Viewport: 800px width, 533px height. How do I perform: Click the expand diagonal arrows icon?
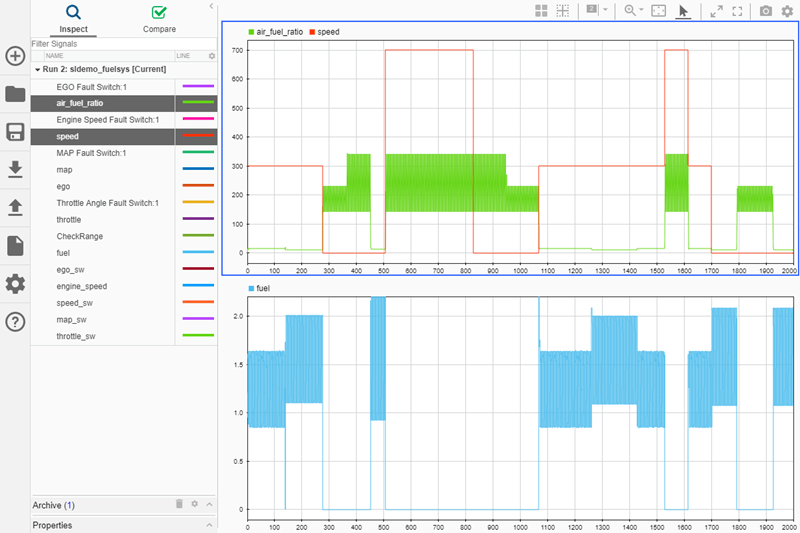click(x=716, y=11)
